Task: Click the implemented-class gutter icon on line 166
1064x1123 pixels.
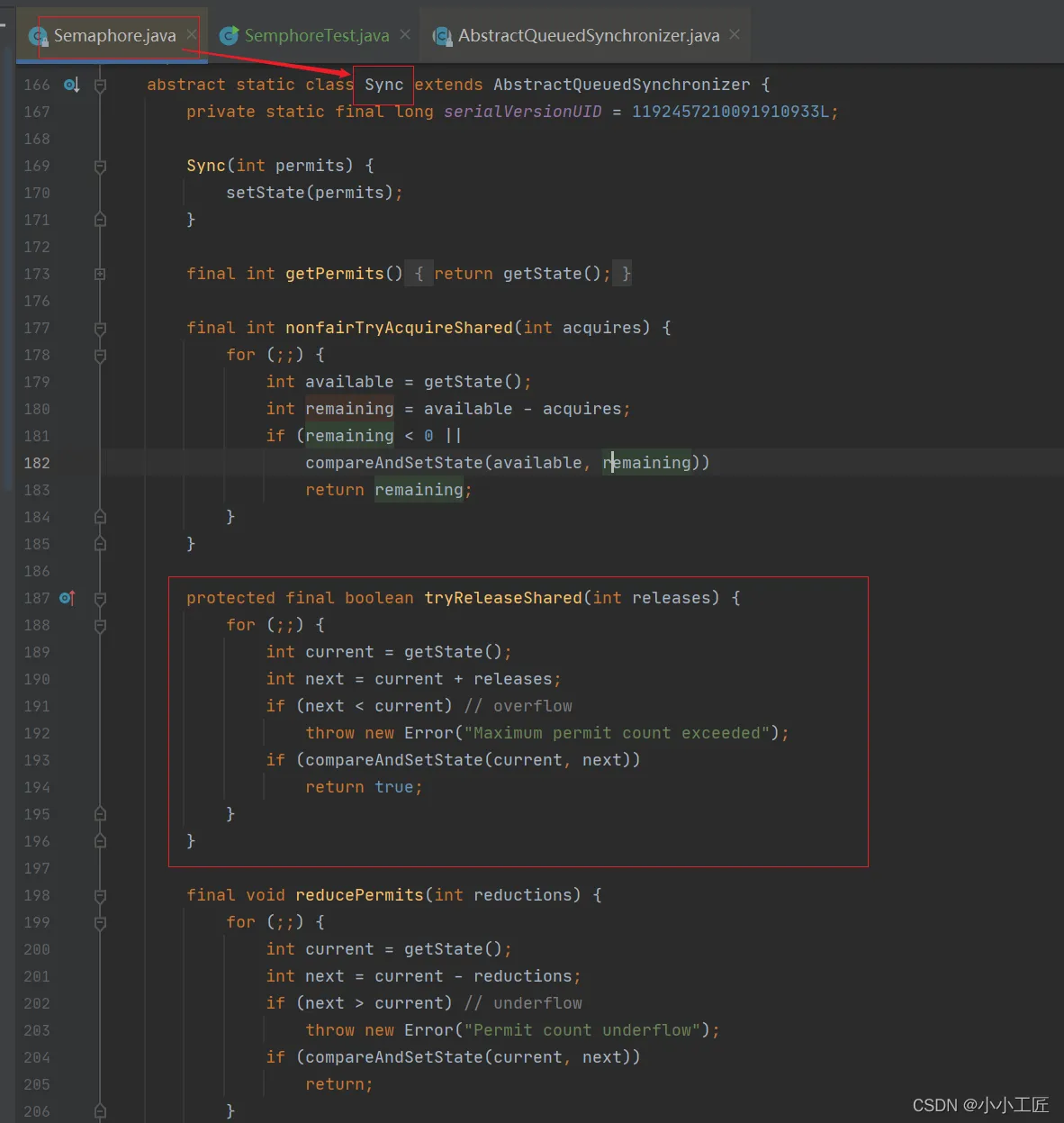Action: click(71, 85)
